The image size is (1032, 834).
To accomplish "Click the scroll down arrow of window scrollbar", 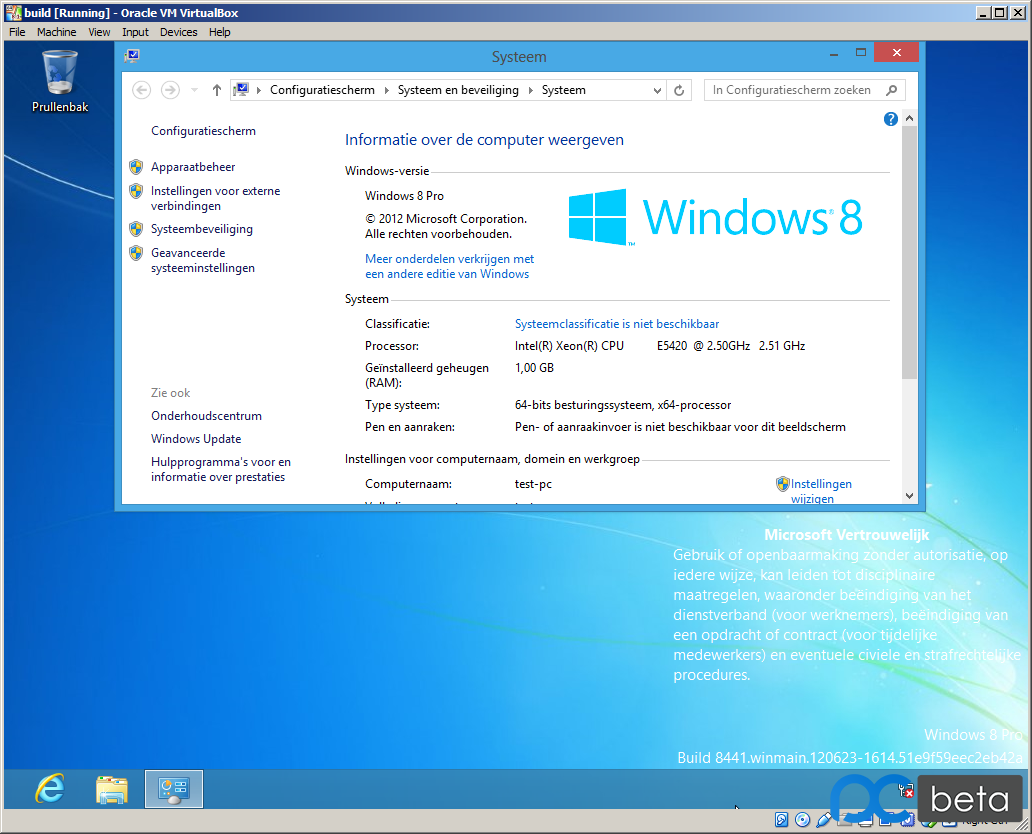I will click(x=910, y=496).
